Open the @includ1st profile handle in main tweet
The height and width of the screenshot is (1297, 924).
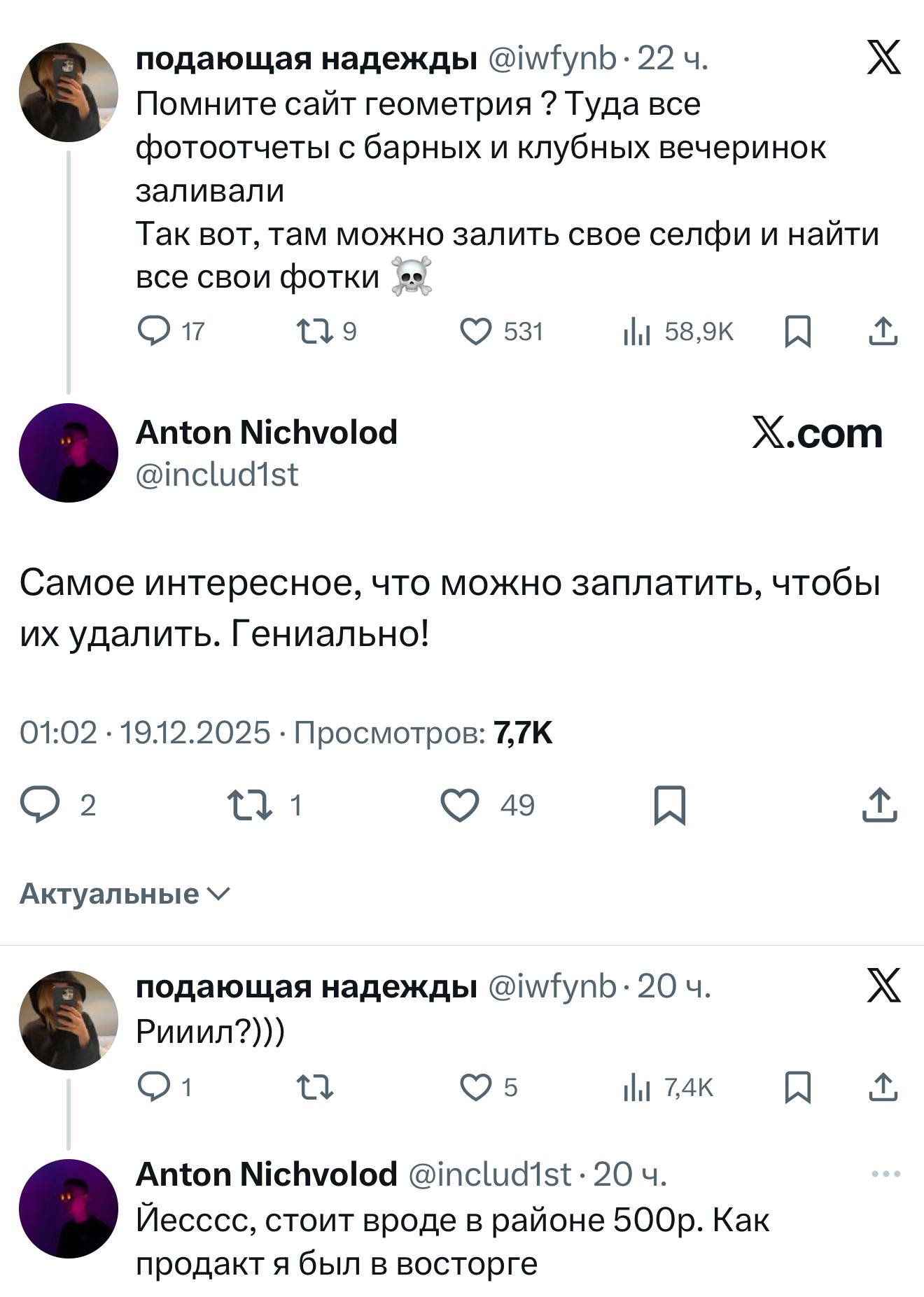(217, 475)
